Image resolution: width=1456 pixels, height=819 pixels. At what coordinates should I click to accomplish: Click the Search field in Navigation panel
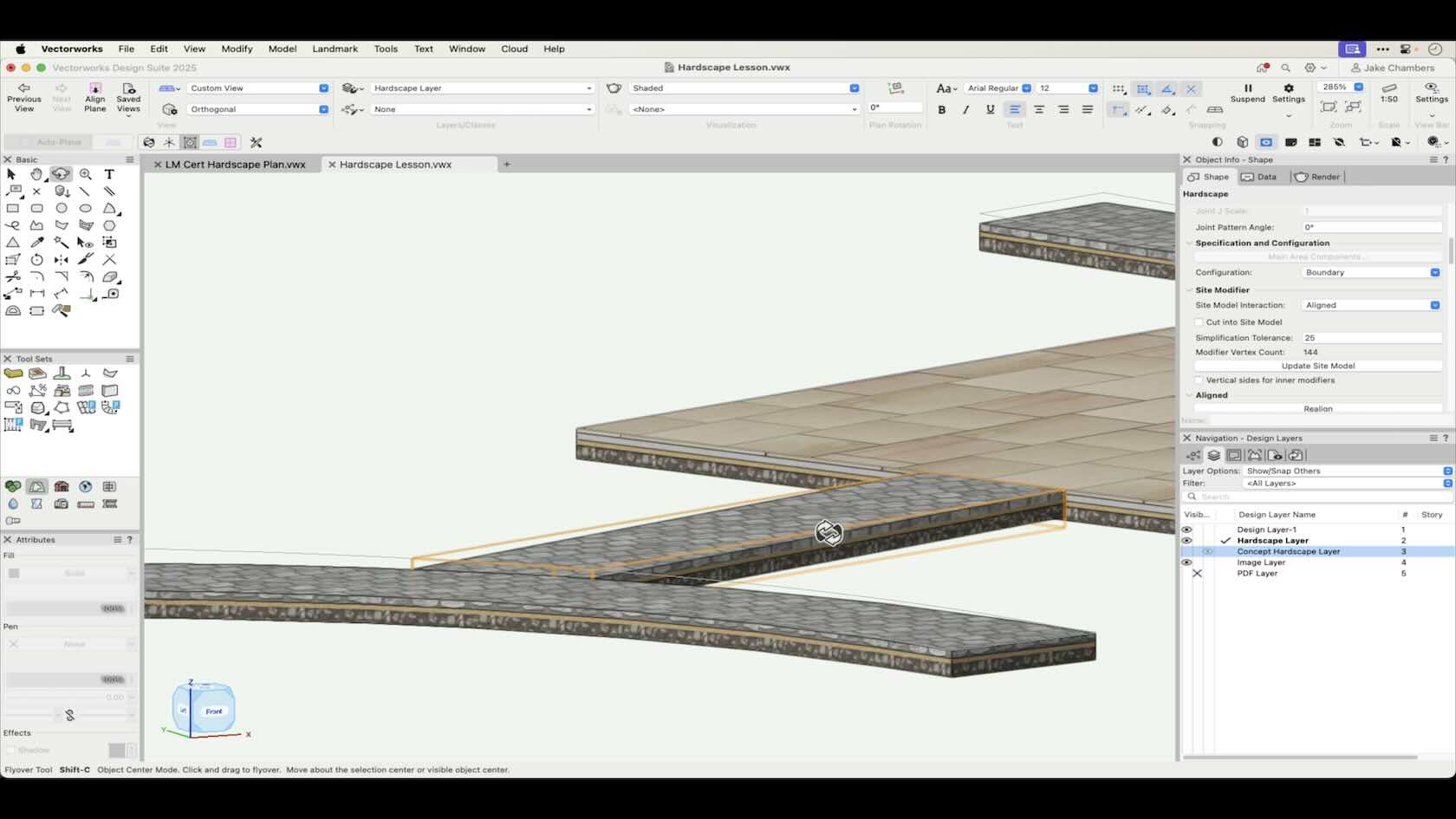(1257, 497)
